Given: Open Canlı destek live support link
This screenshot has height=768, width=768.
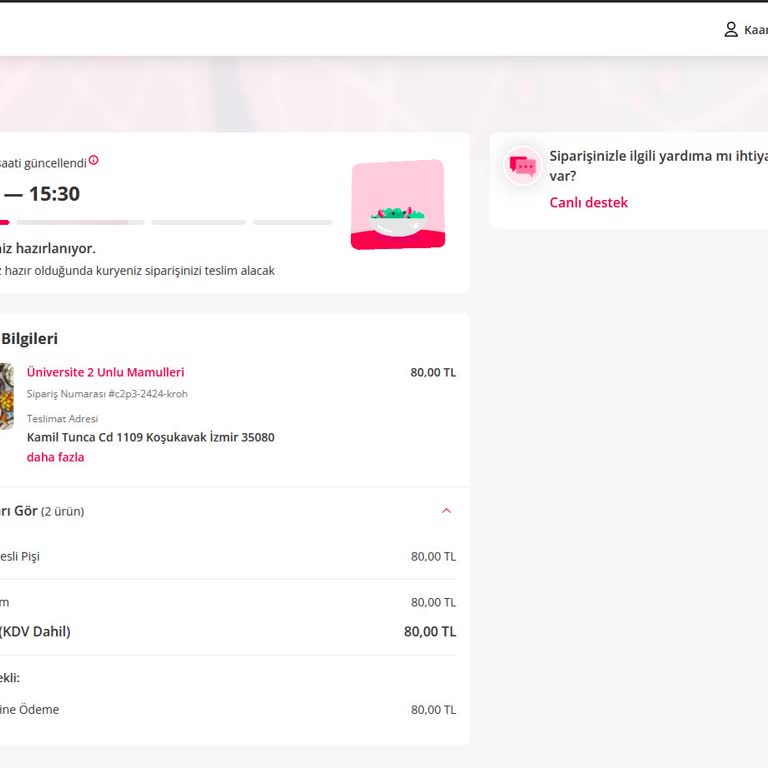Looking at the screenshot, I should pos(588,202).
